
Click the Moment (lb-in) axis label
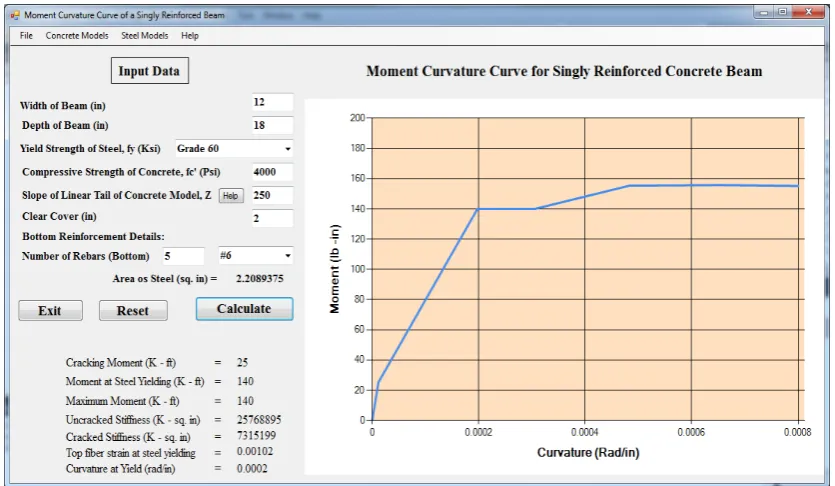[x=334, y=269]
